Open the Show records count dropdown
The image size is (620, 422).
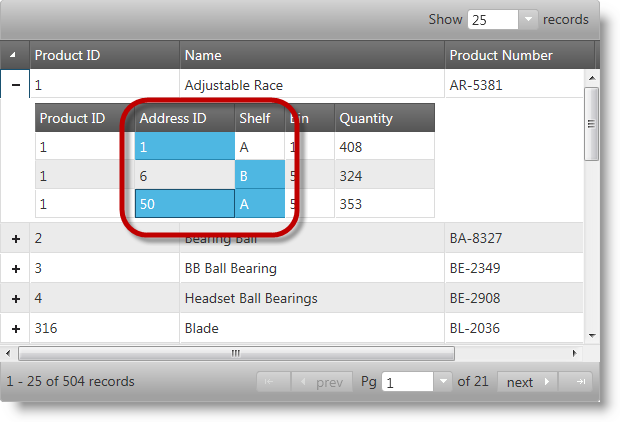point(528,20)
